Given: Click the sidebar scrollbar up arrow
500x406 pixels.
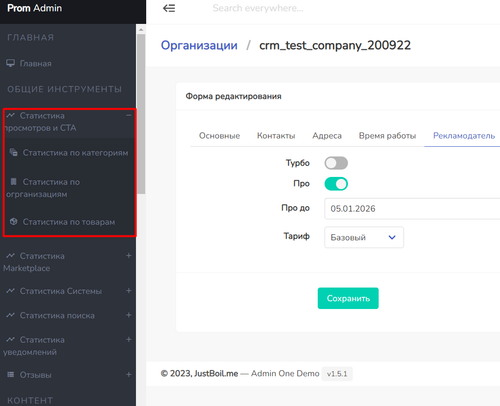Looking at the screenshot, I should (x=141, y=30).
